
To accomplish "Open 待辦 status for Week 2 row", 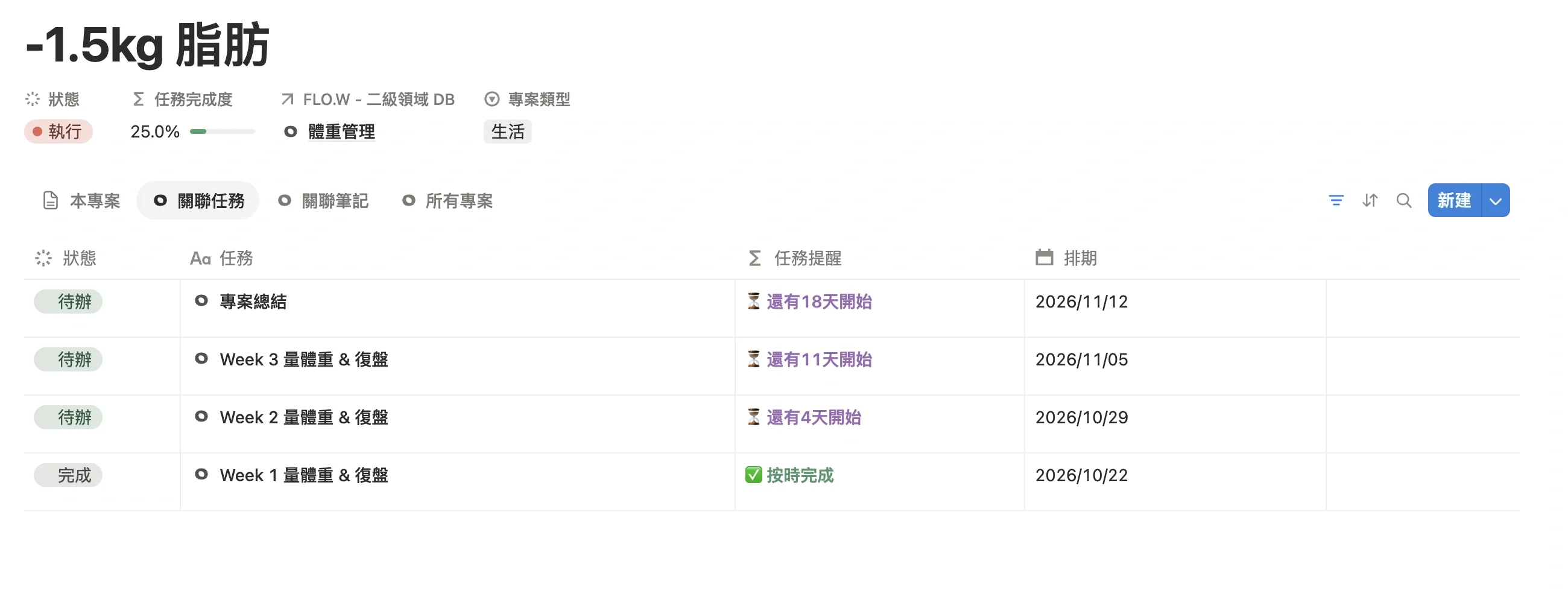I will [x=68, y=417].
